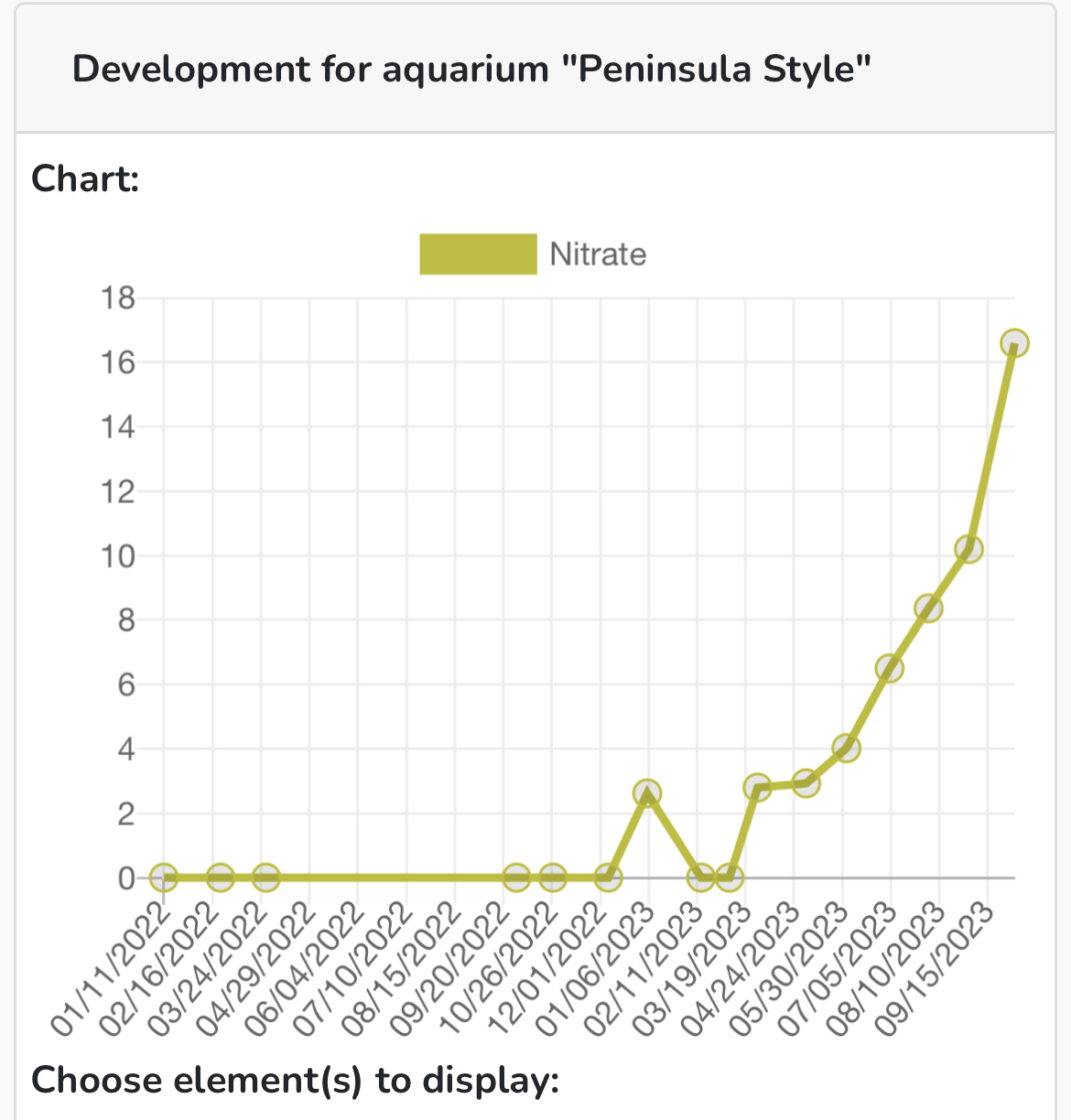Click the zero data point near 03/24/2022

[265, 878]
